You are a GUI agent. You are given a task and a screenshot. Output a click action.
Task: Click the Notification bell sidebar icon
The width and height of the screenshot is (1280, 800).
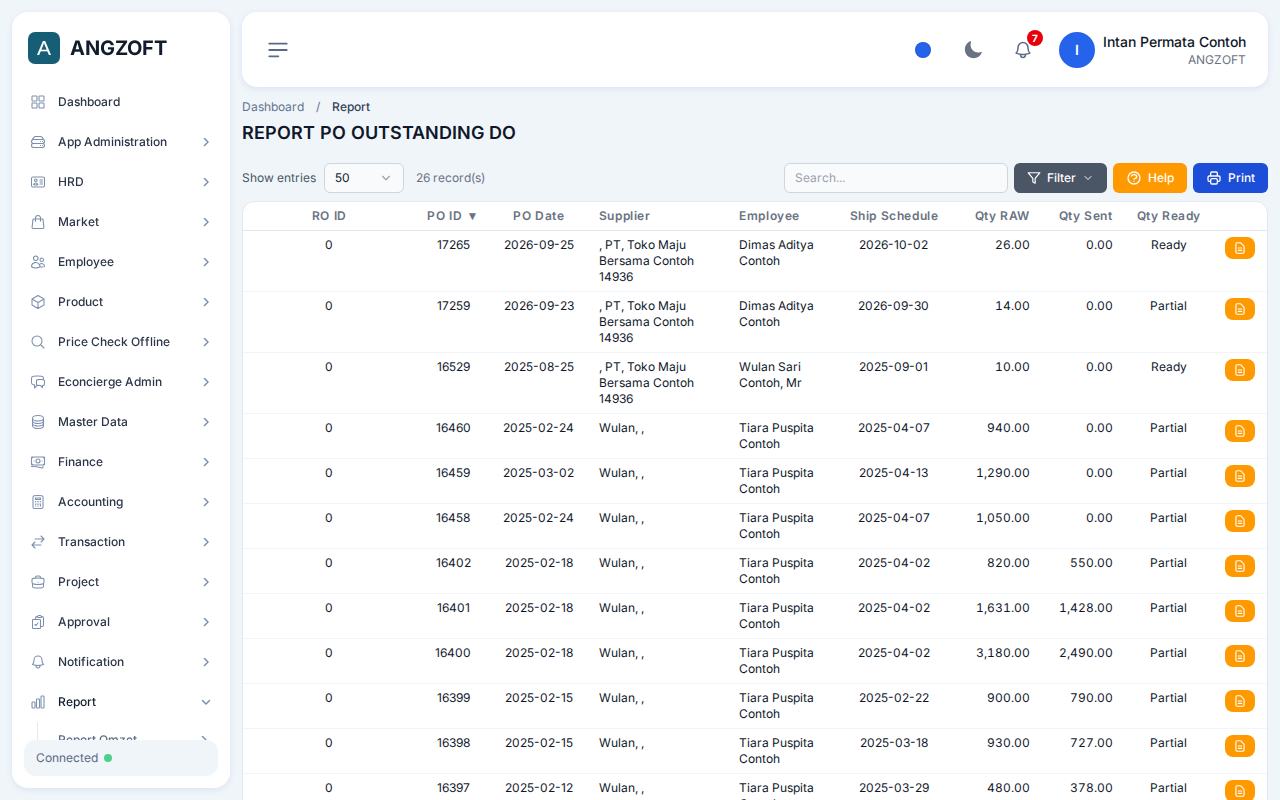pyautogui.click(x=38, y=662)
